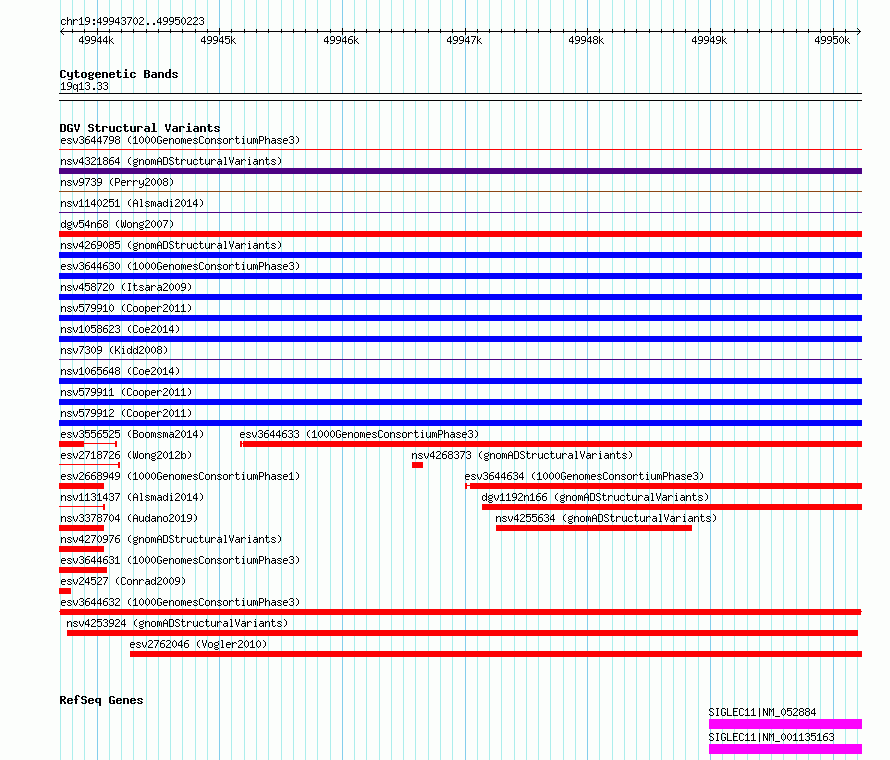Select nsv579910 (Cooper2011) label
Screen dimensions: 890x760
pos(126,308)
